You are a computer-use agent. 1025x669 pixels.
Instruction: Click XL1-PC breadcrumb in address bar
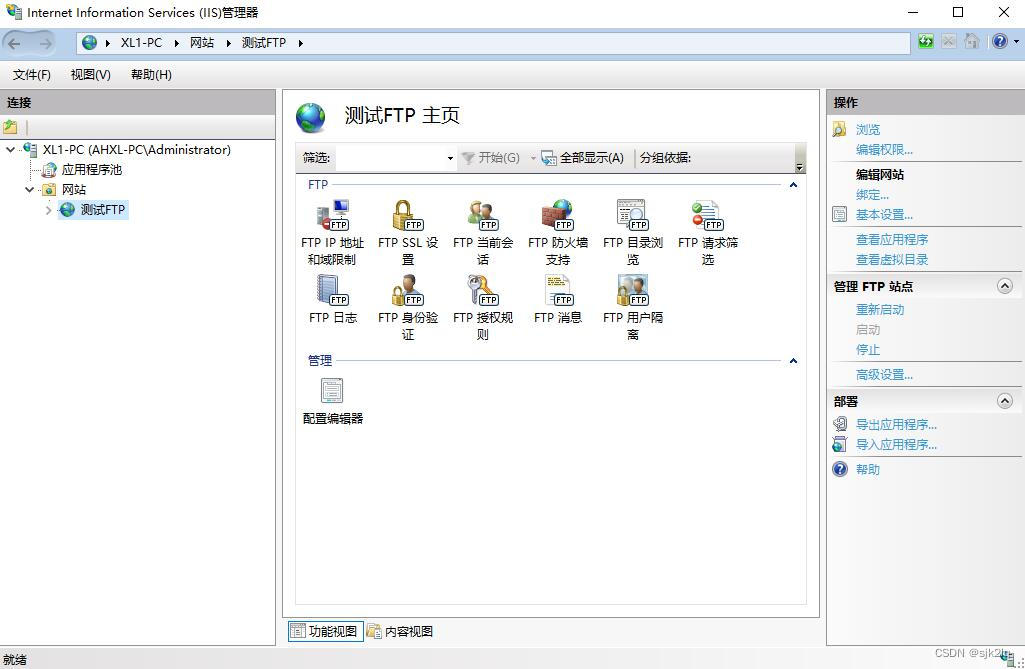[141, 43]
